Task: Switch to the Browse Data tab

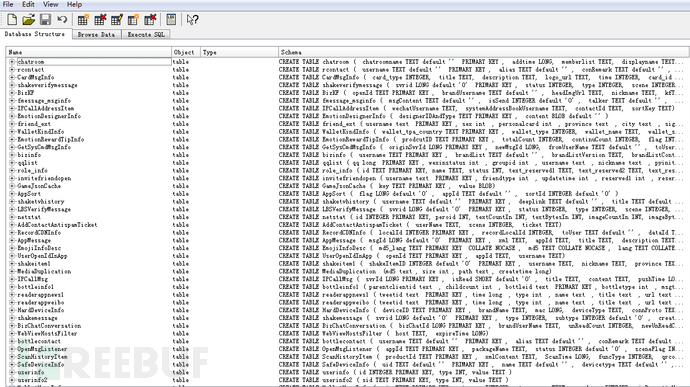Action: (96, 34)
